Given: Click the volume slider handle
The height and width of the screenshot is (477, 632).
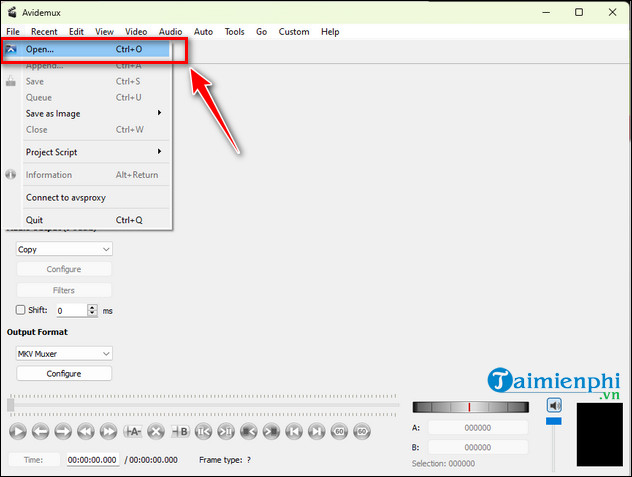Looking at the screenshot, I should (x=554, y=421).
